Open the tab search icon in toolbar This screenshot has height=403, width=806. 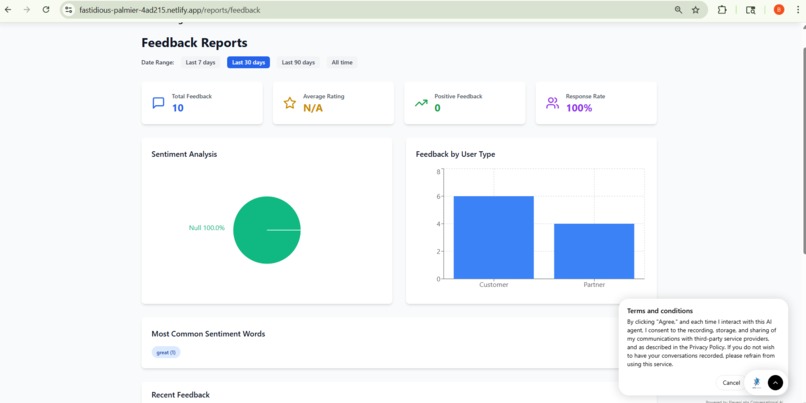click(x=750, y=10)
